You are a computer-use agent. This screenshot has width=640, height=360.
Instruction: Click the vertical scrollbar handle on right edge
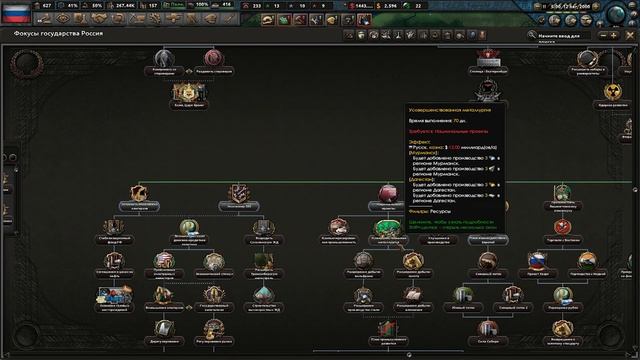[x=635, y=190]
